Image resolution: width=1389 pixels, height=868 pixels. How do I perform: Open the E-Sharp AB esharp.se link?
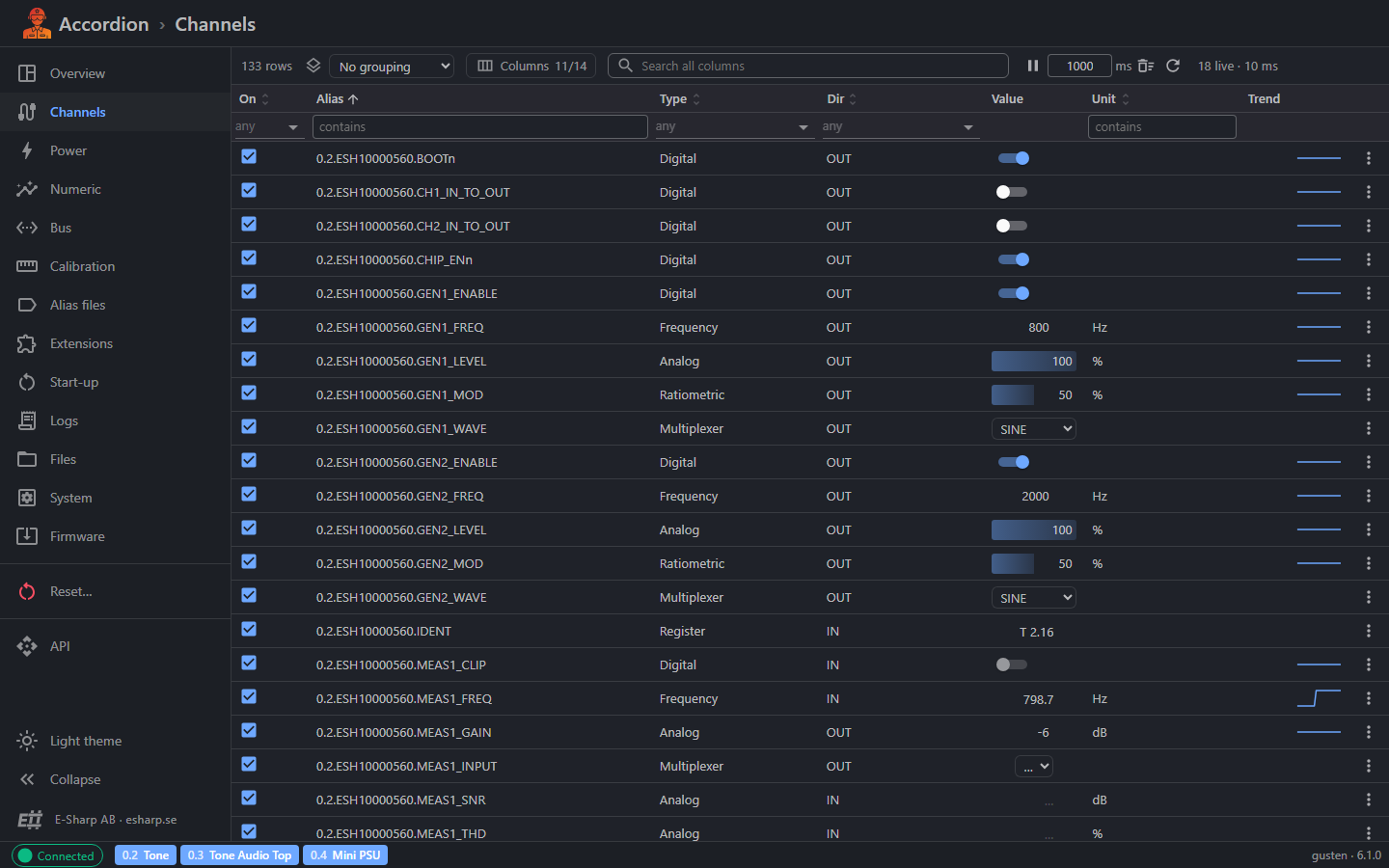tap(116, 820)
